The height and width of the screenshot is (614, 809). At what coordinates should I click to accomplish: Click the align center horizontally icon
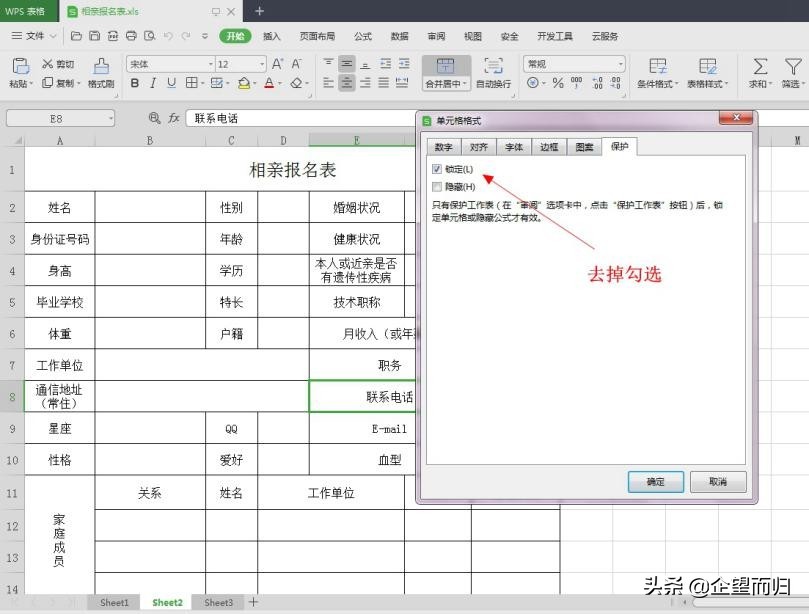tap(347, 83)
